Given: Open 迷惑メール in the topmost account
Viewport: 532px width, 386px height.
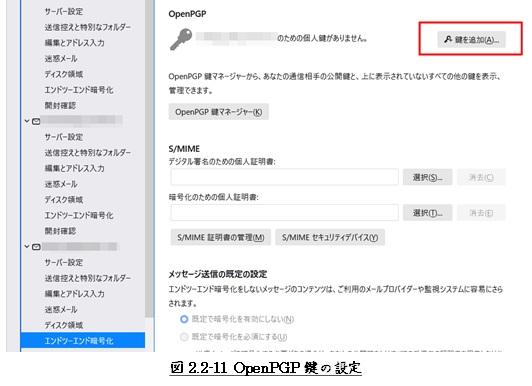Looking at the screenshot, I should pos(61,58).
